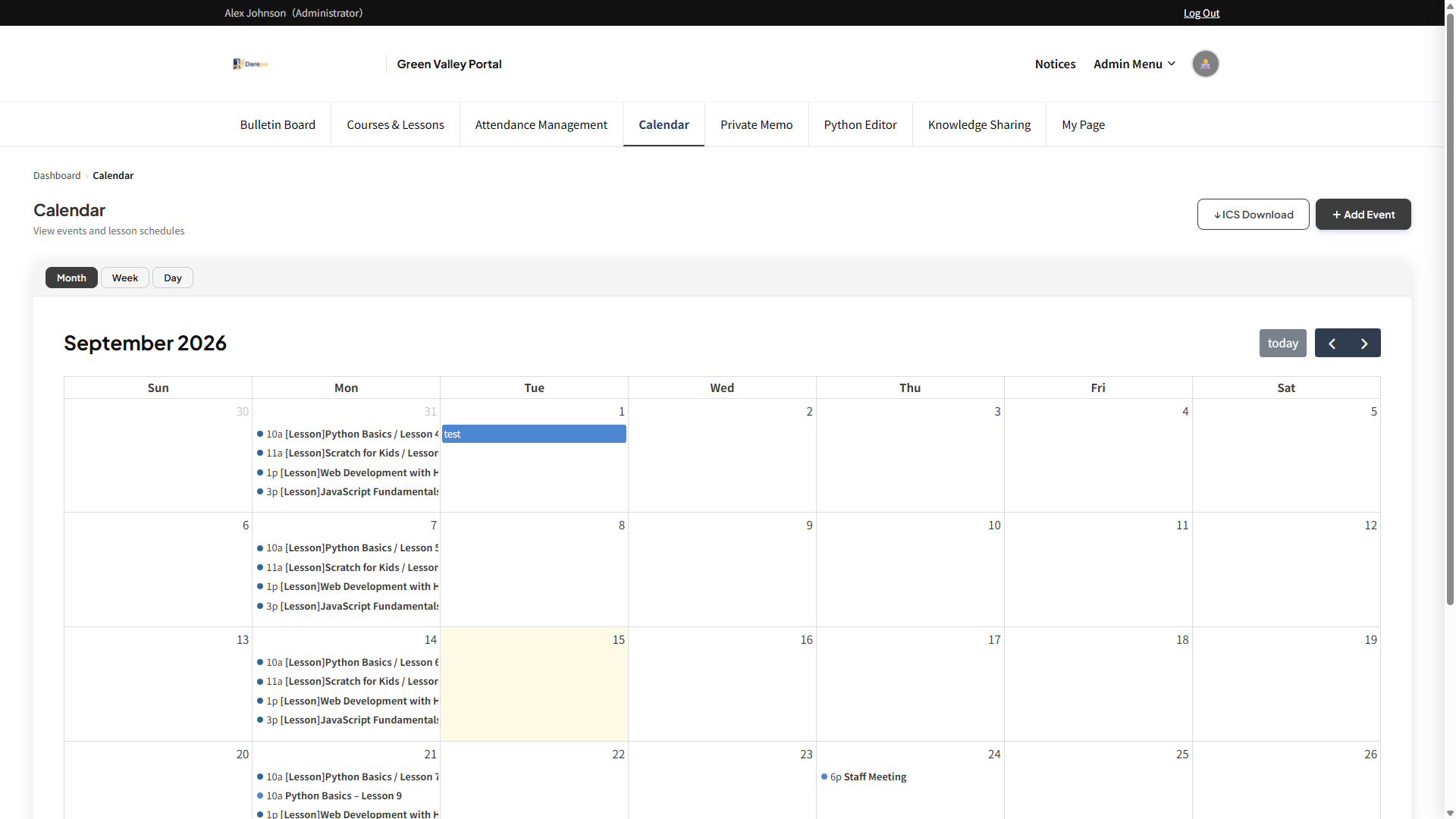Open 3p JavaScript Fundamentals event on Sep 14
Screen dimensions: 1456x819
(347, 720)
